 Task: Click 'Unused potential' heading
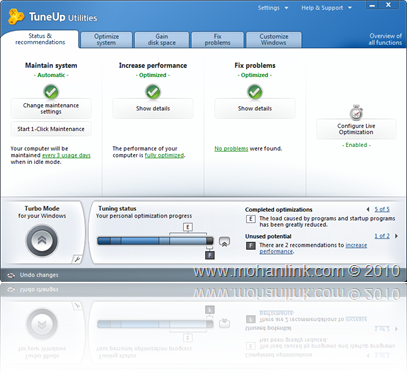[x=268, y=236]
